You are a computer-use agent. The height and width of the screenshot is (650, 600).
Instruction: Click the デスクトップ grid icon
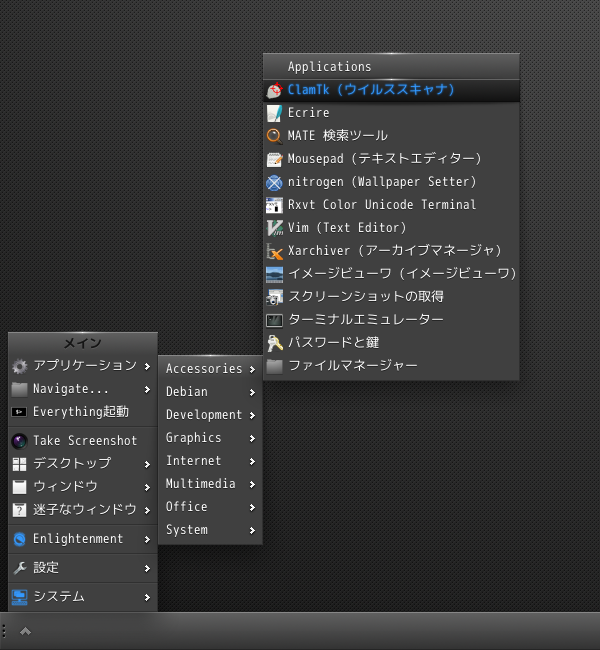tap(19, 464)
